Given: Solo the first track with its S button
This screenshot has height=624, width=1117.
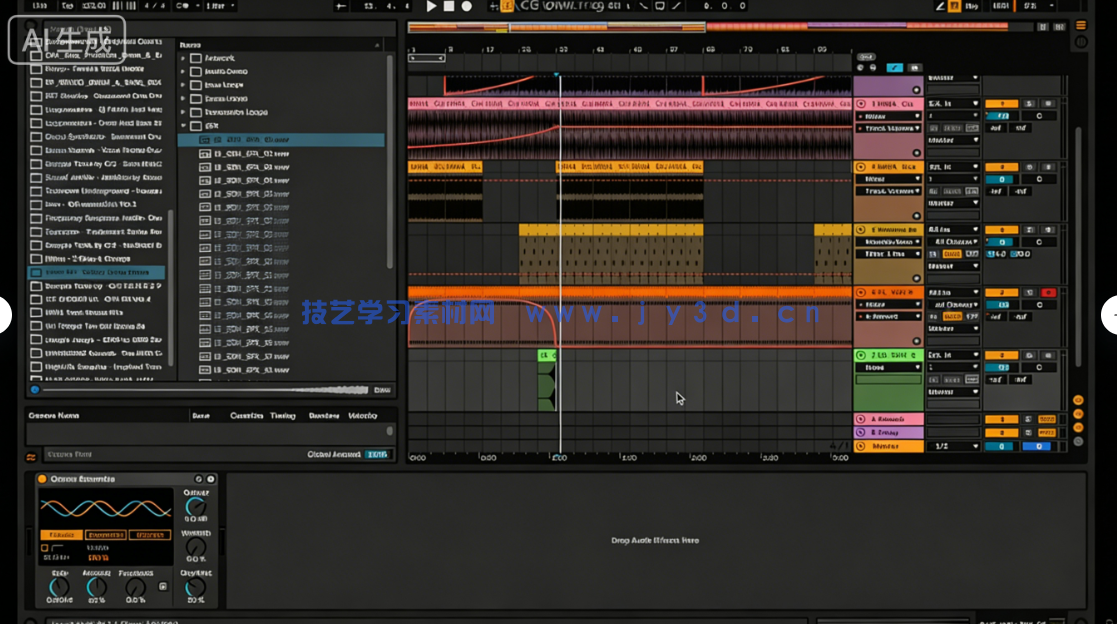Looking at the screenshot, I should point(1029,103).
